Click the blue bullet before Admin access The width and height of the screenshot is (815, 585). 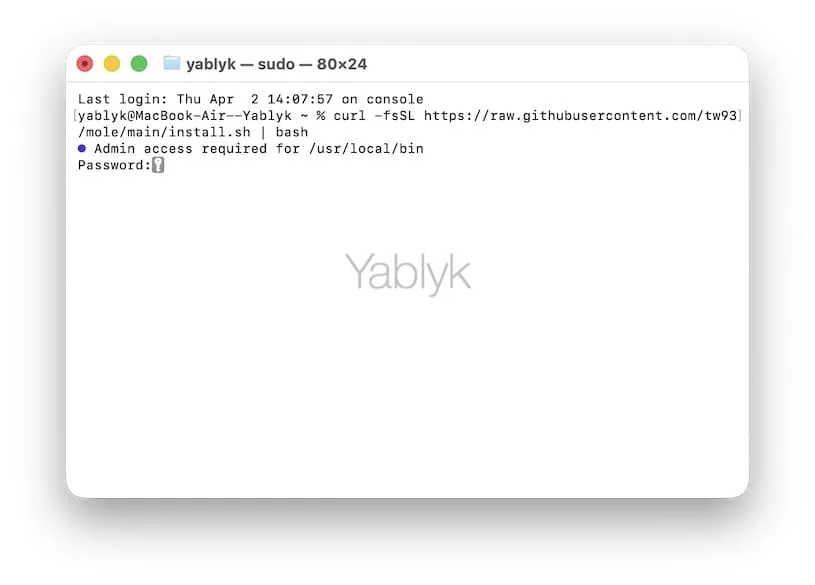(x=82, y=148)
